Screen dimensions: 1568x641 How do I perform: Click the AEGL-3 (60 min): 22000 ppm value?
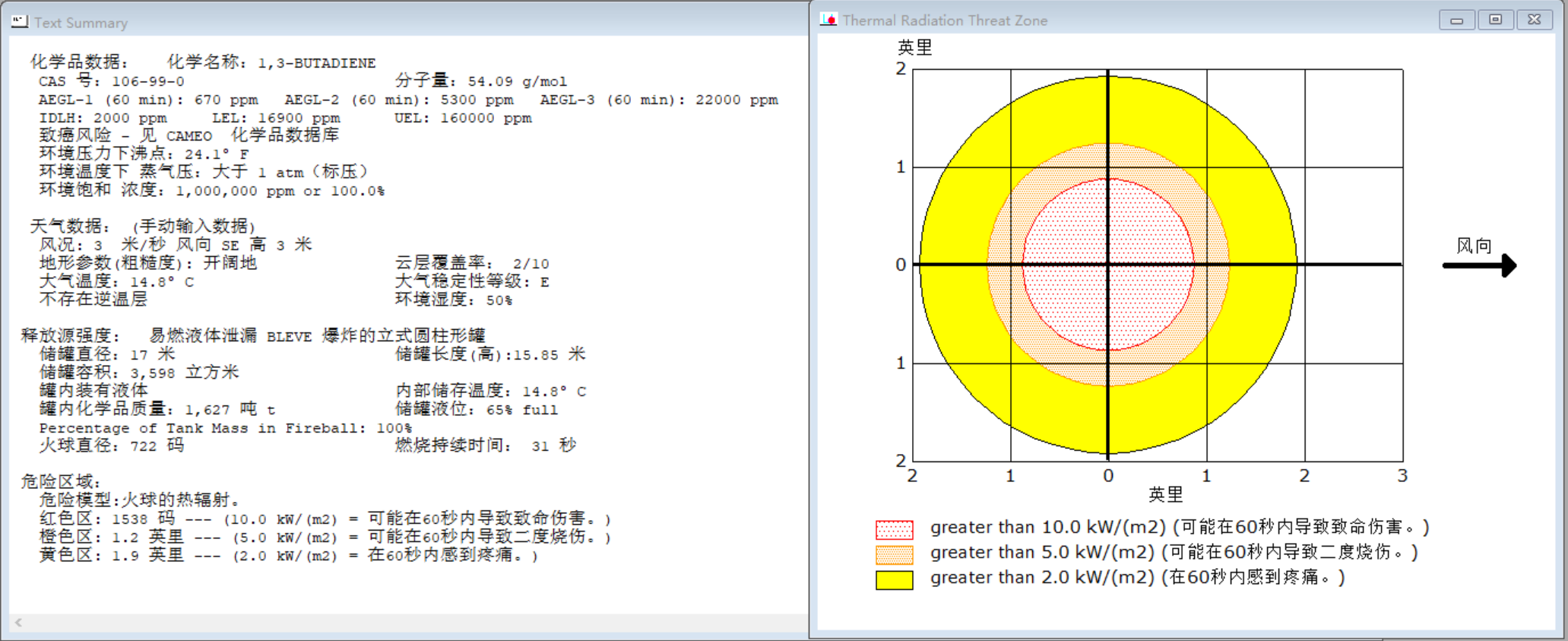click(x=659, y=100)
